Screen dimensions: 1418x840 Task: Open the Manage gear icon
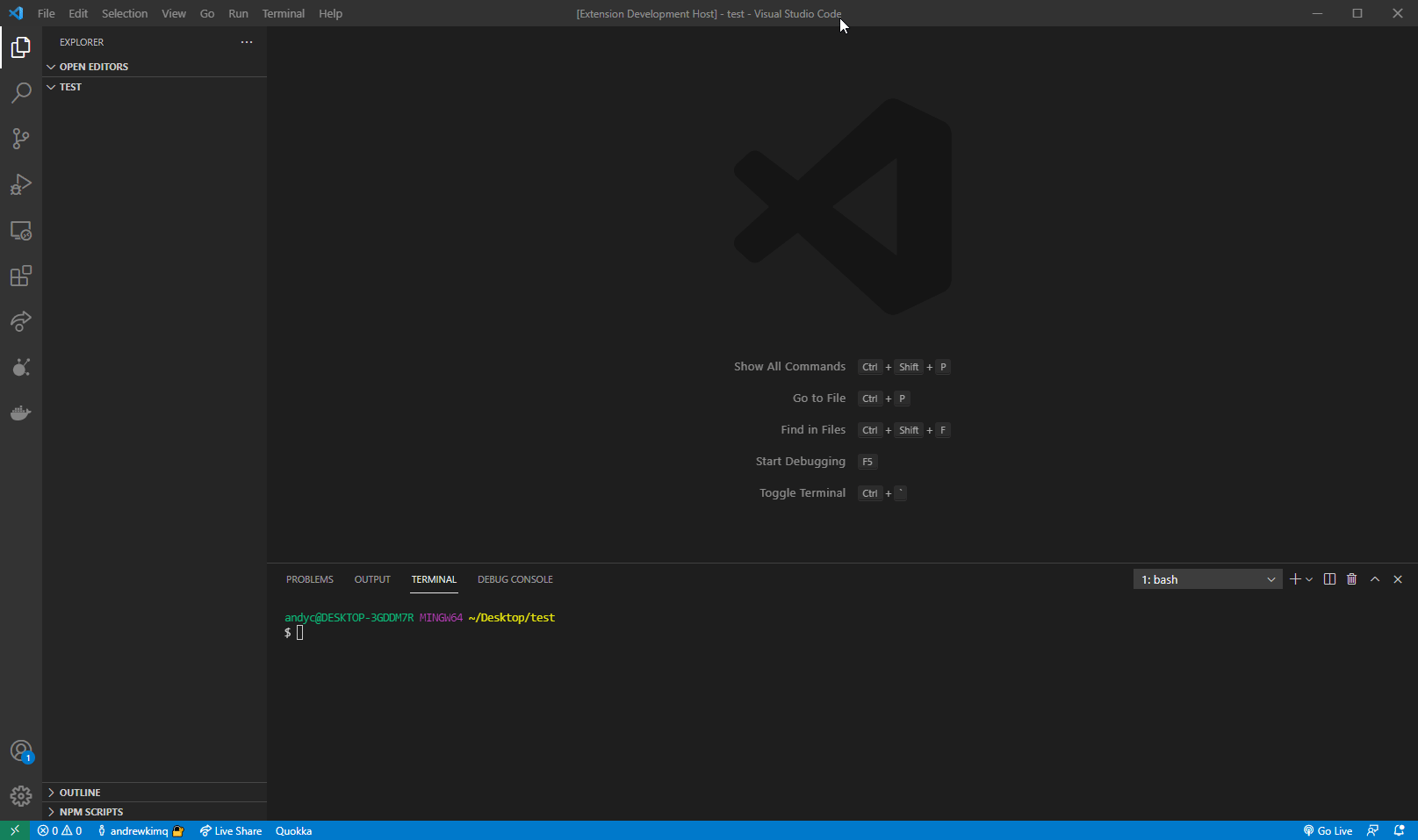(x=21, y=796)
